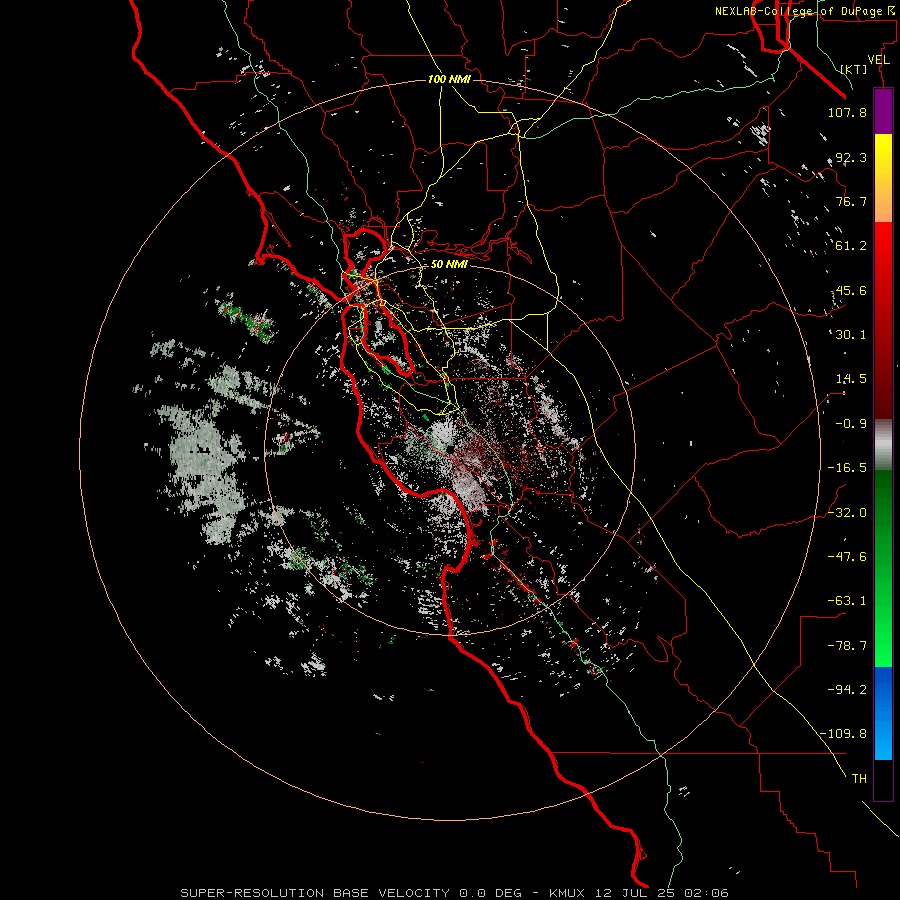
Task: Click the -16.5 scale value
Action: pyautogui.click(x=847, y=468)
